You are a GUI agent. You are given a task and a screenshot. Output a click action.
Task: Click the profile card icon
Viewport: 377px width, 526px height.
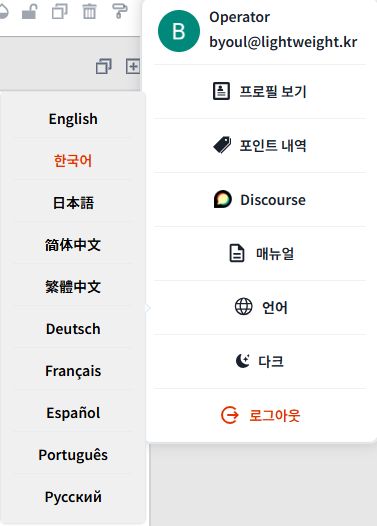(221, 91)
